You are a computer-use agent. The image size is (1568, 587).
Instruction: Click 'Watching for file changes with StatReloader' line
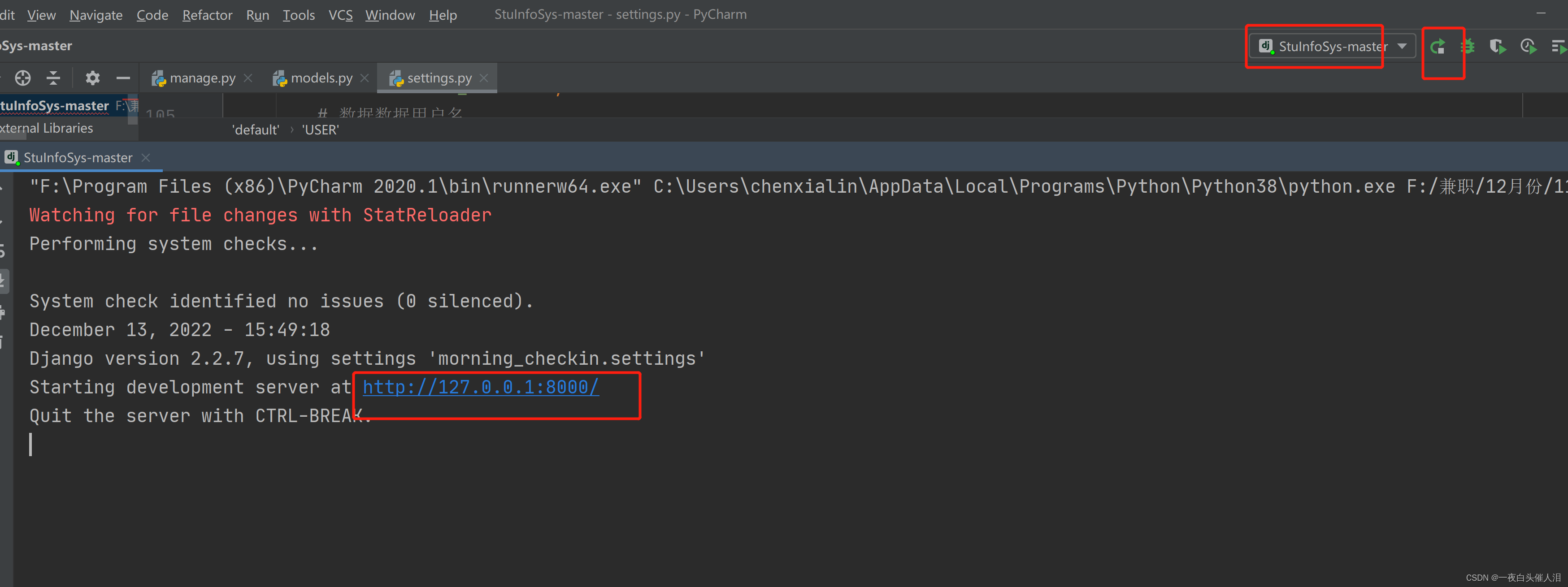[261, 215]
